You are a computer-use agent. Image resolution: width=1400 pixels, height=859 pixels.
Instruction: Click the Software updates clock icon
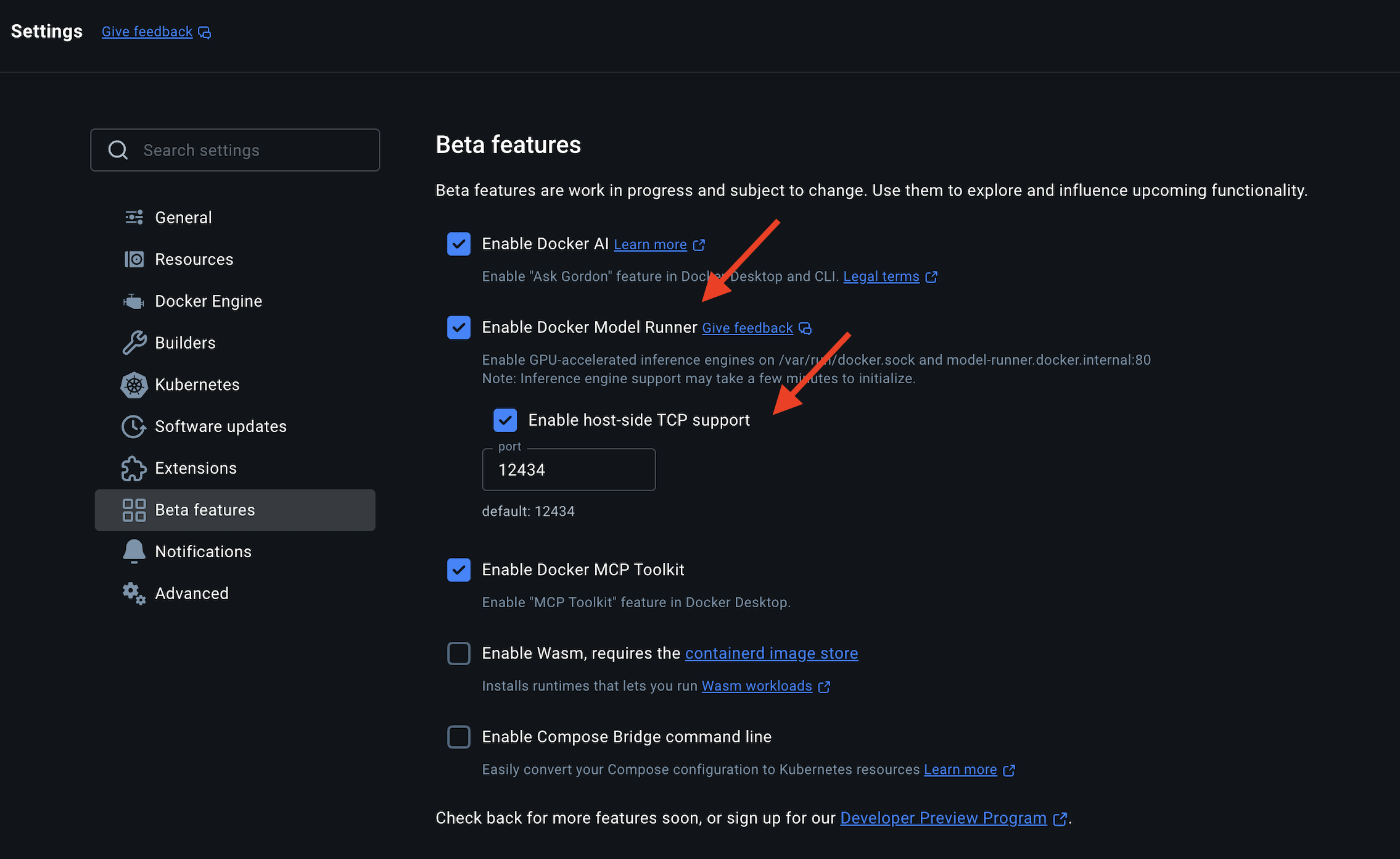click(134, 426)
